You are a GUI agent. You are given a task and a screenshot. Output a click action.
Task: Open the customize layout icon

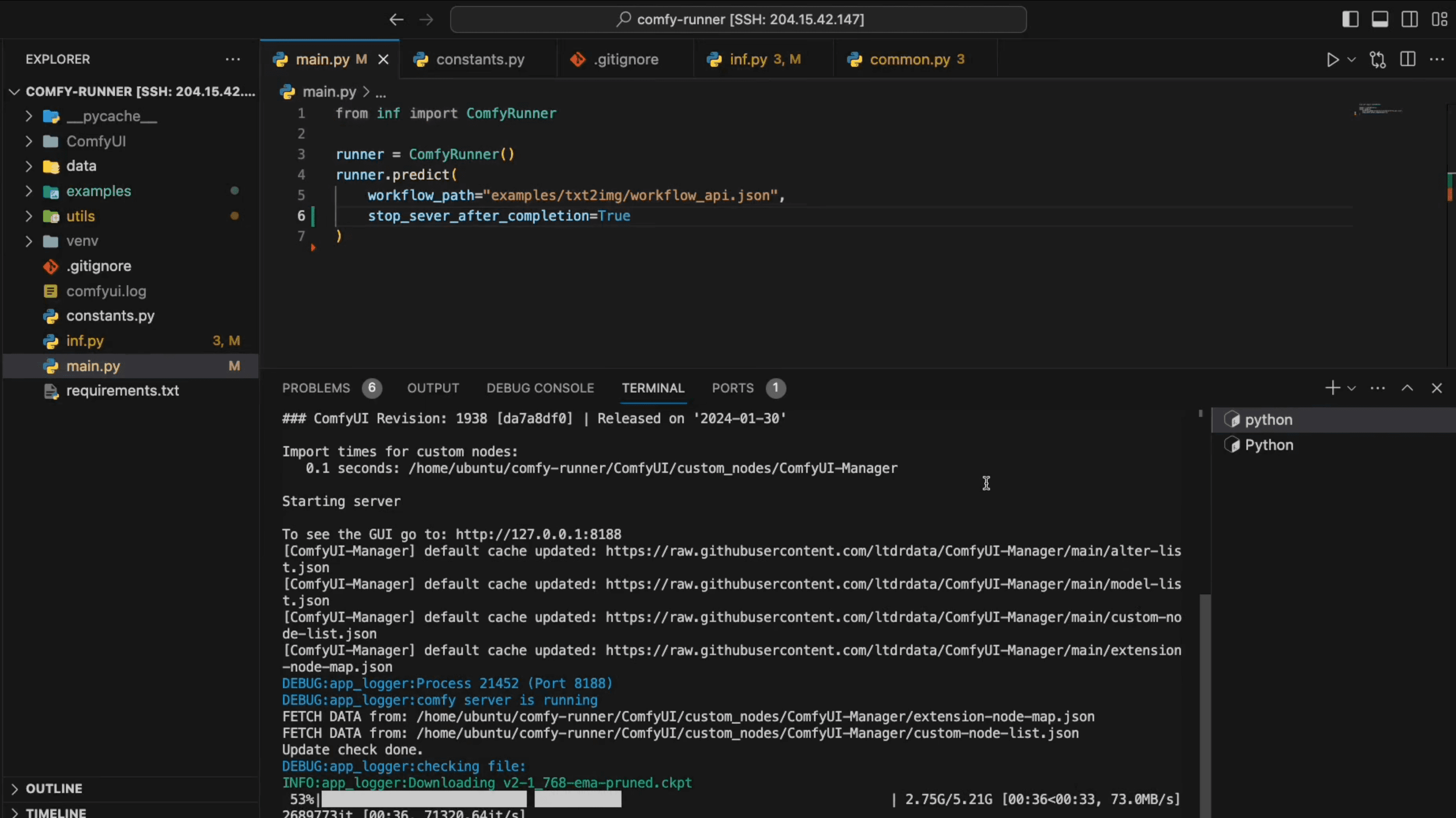1439,19
